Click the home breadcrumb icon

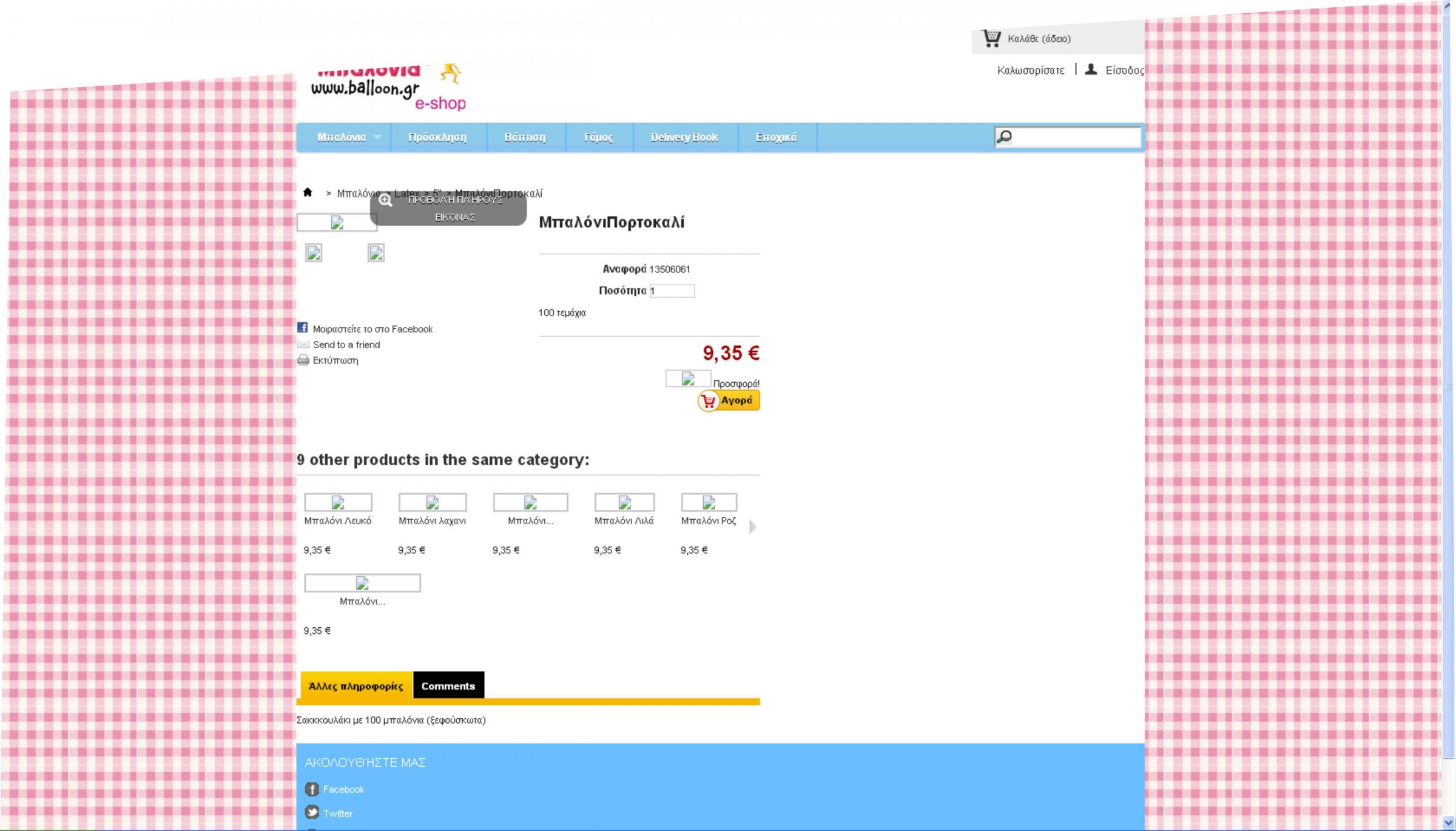pyautogui.click(x=308, y=192)
